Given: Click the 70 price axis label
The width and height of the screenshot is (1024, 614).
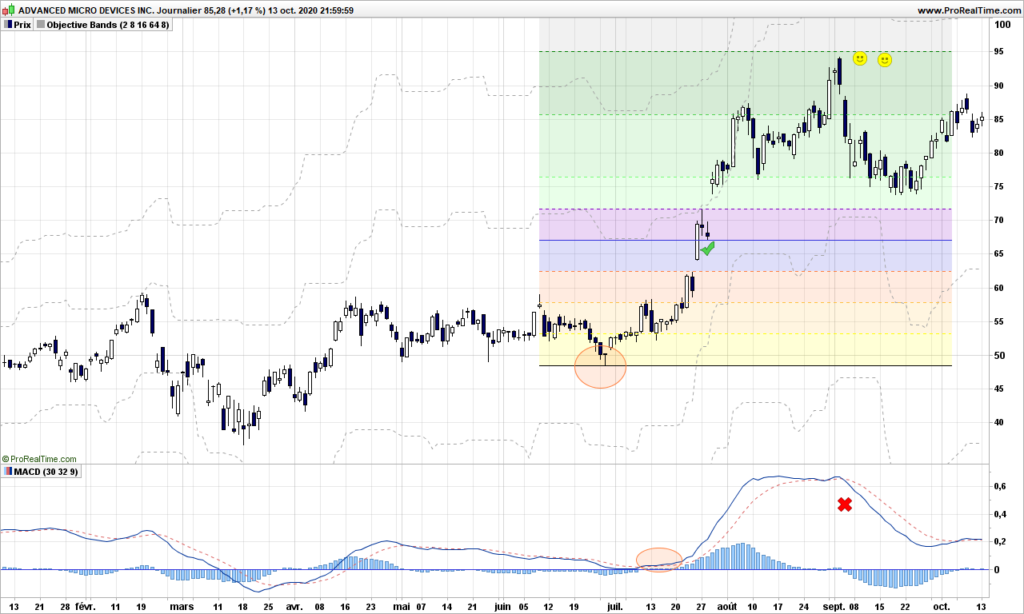Looking at the screenshot, I should pyautogui.click(x=999, y=220).
